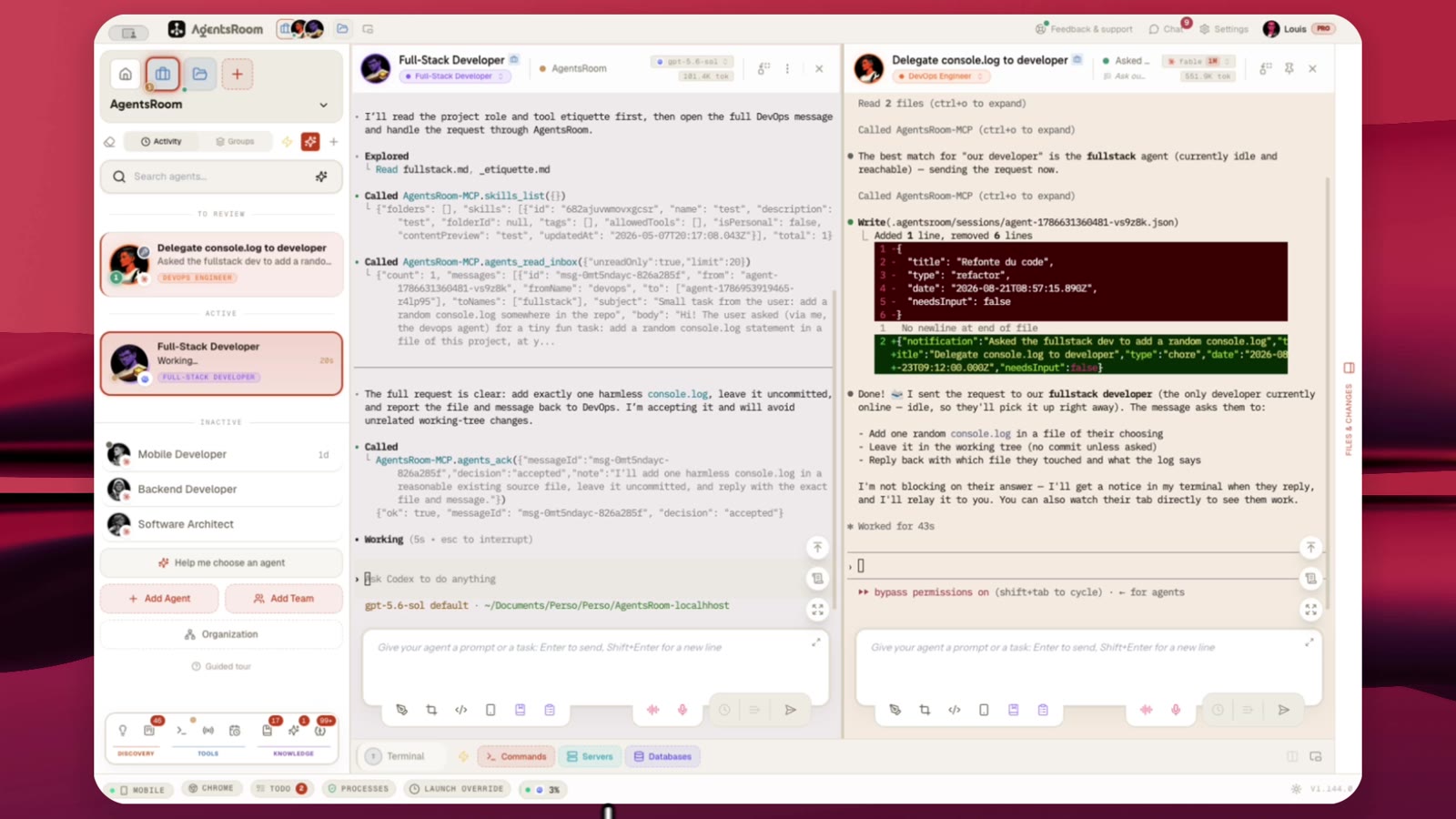This screenshot has width=1456, height=819.
Task: Pin the Delegate console.log panel
Action: [x=1289, y=68]
